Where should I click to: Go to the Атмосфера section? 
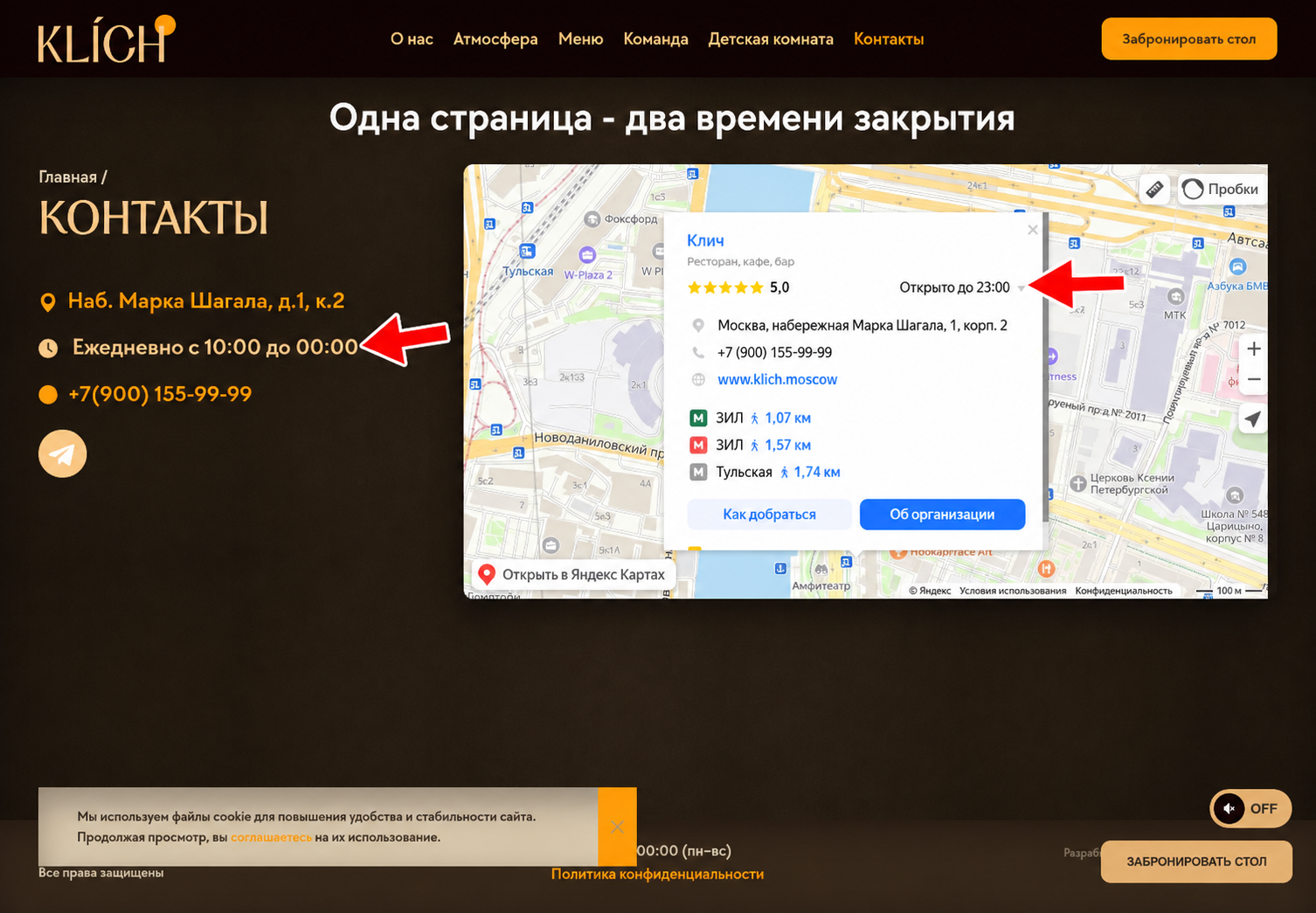point(495,39)
